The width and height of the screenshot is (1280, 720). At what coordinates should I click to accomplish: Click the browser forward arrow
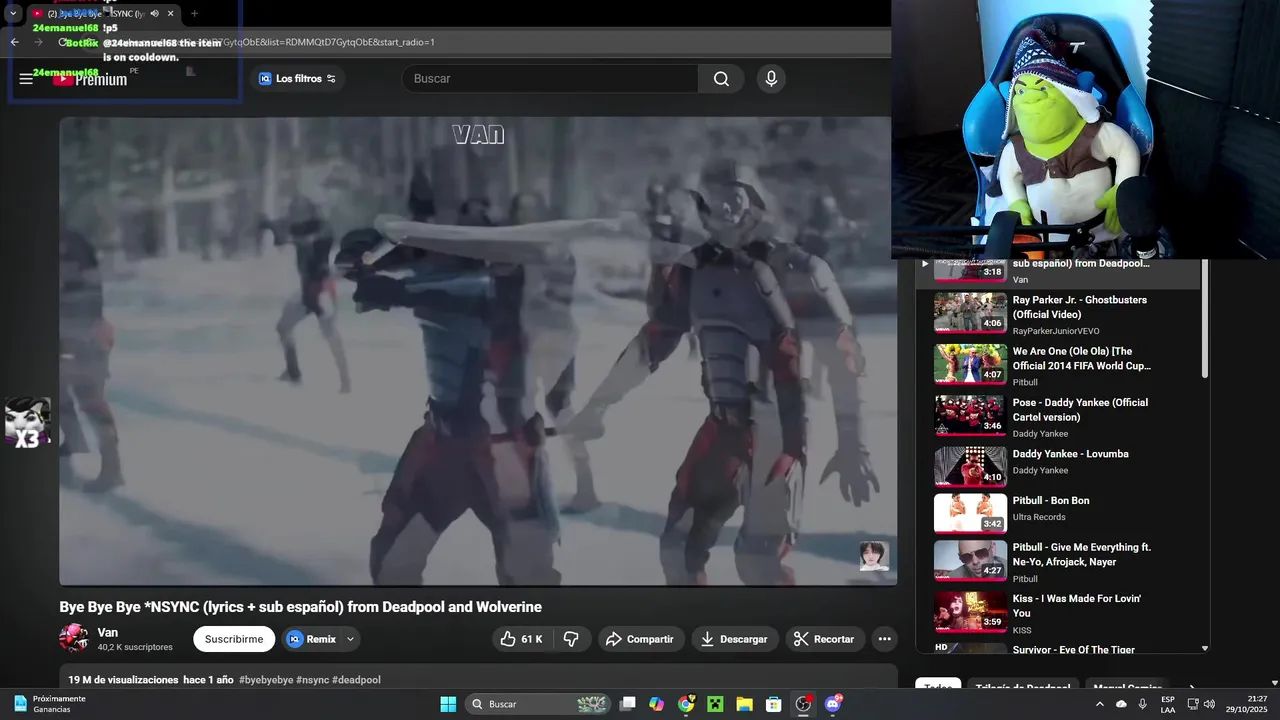(x=39, y=42)
